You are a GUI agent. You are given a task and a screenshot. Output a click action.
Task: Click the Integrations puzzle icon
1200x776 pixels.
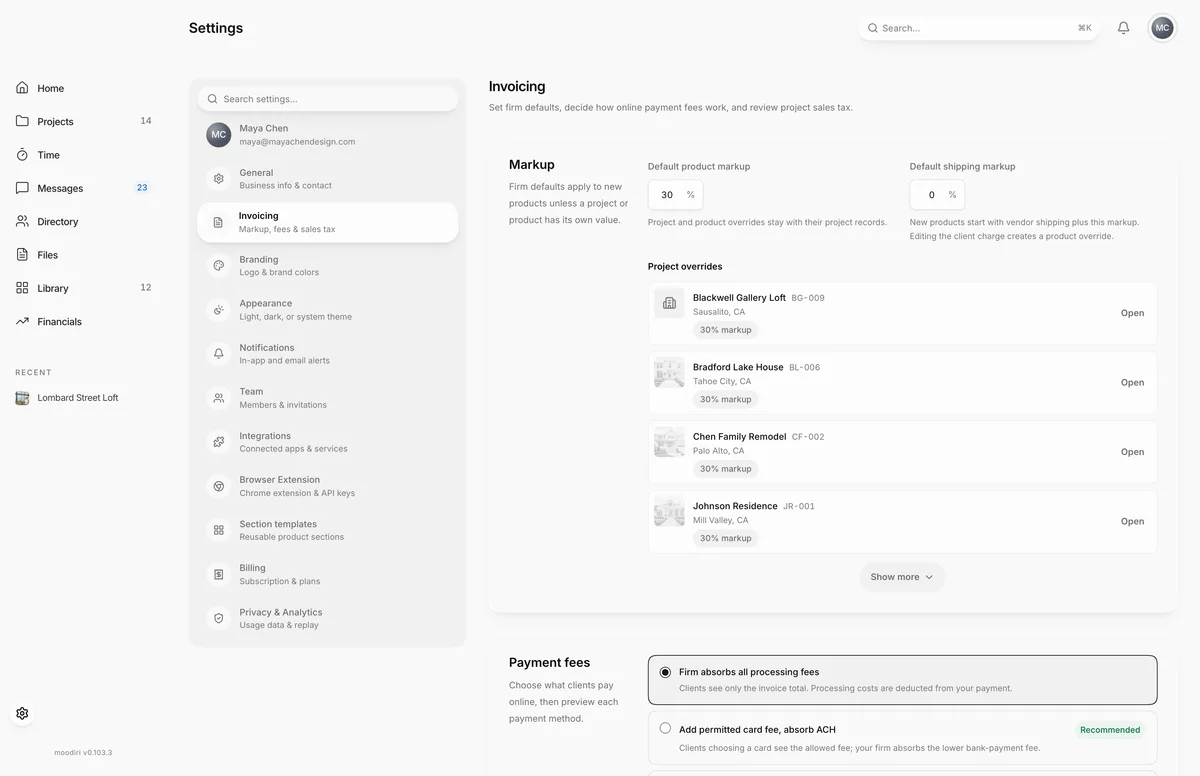click(x=218, y=442)
